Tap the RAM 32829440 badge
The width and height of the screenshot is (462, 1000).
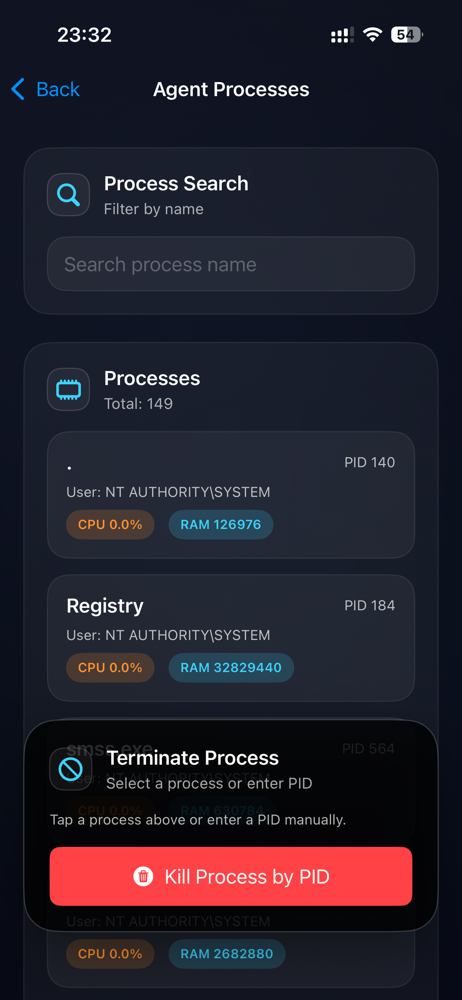pos(231,668)
